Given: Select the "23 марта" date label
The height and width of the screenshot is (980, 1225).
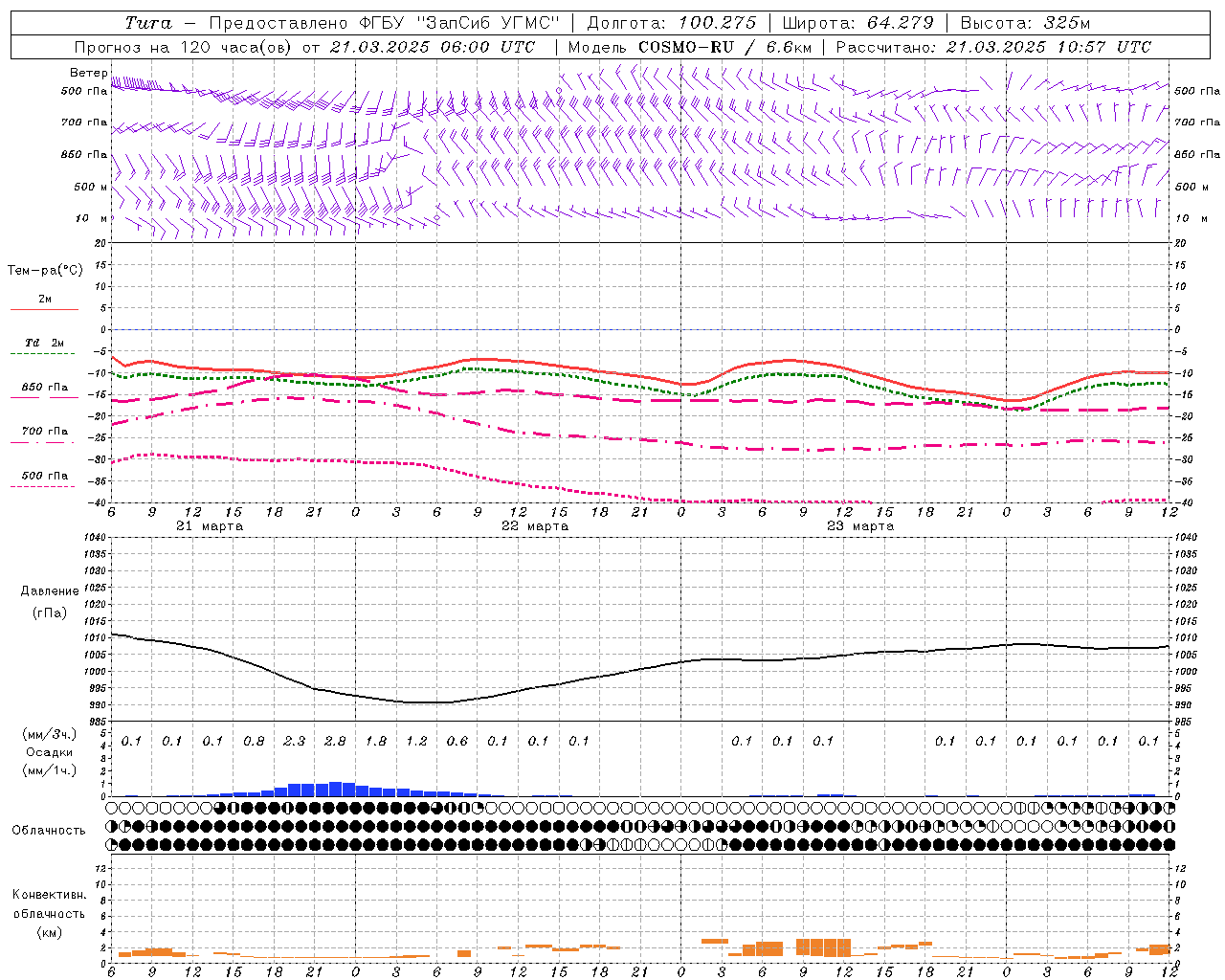Looking at the screenshot, I should coord(860,526).
